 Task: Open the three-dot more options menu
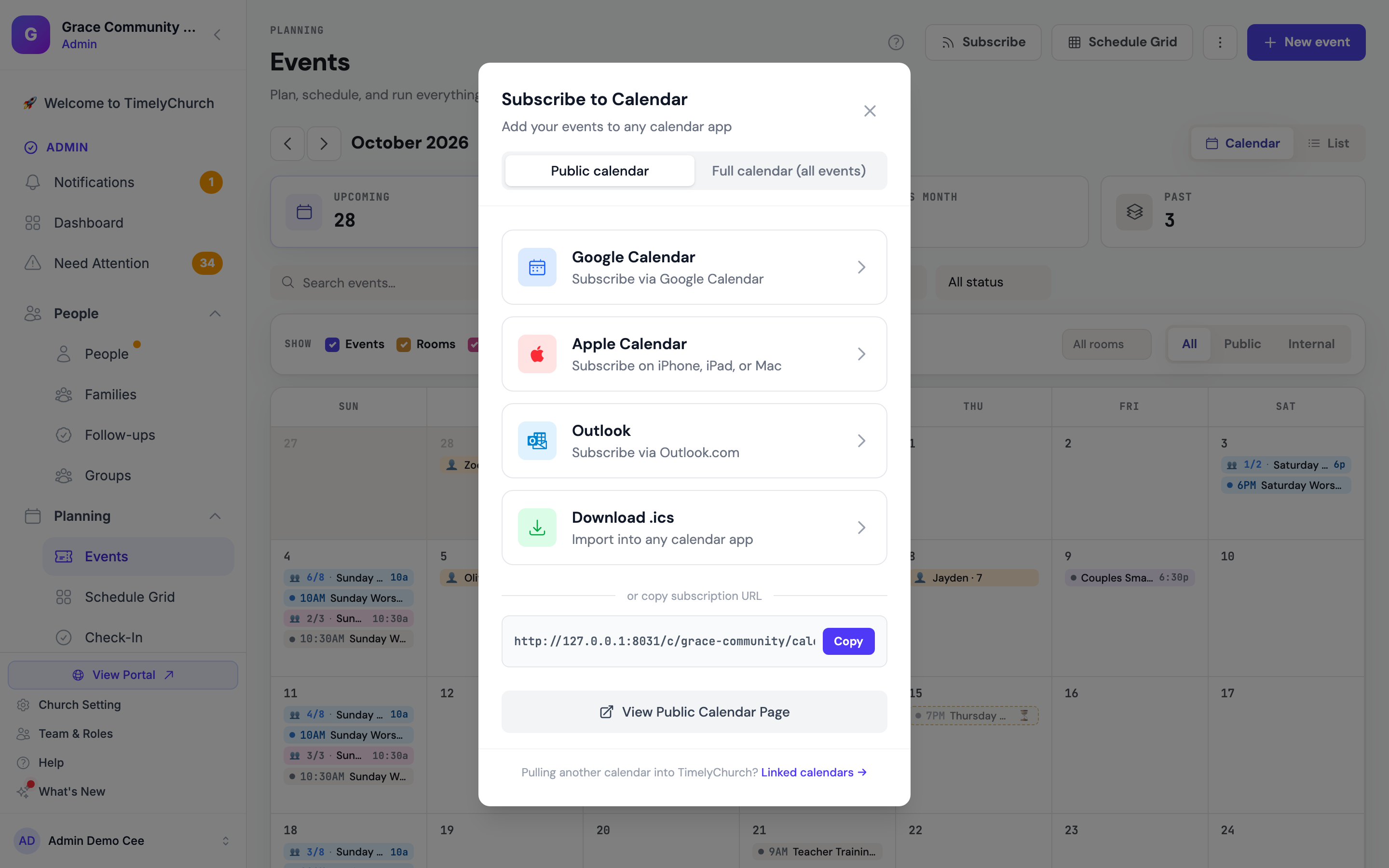[1220, 42]
